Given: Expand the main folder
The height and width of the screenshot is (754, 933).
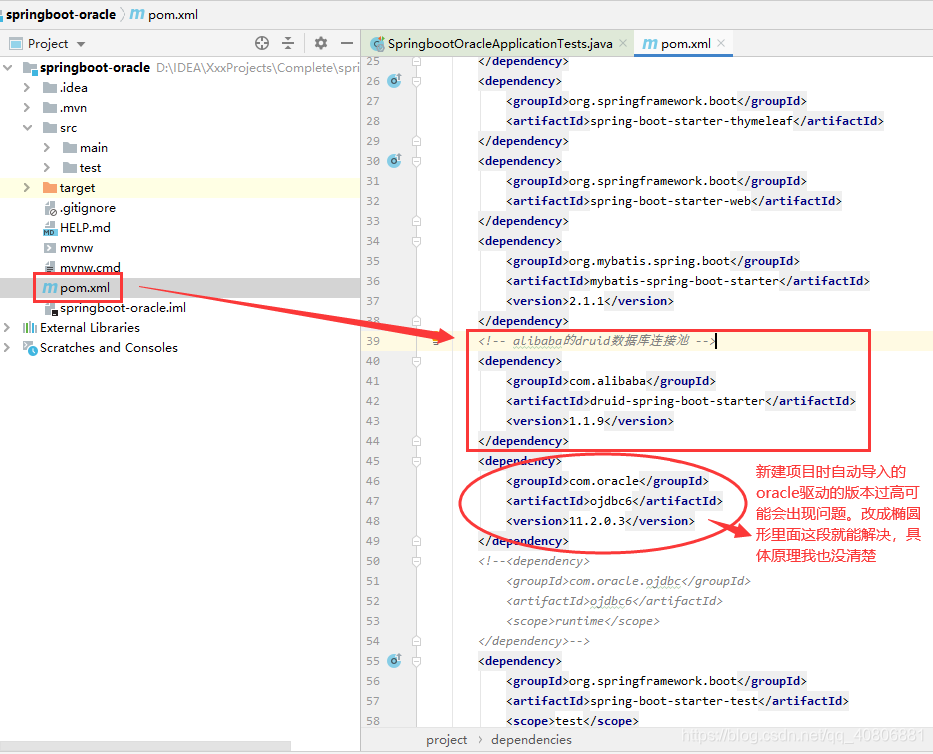Looking at the screenshot, I should [47, 148].
